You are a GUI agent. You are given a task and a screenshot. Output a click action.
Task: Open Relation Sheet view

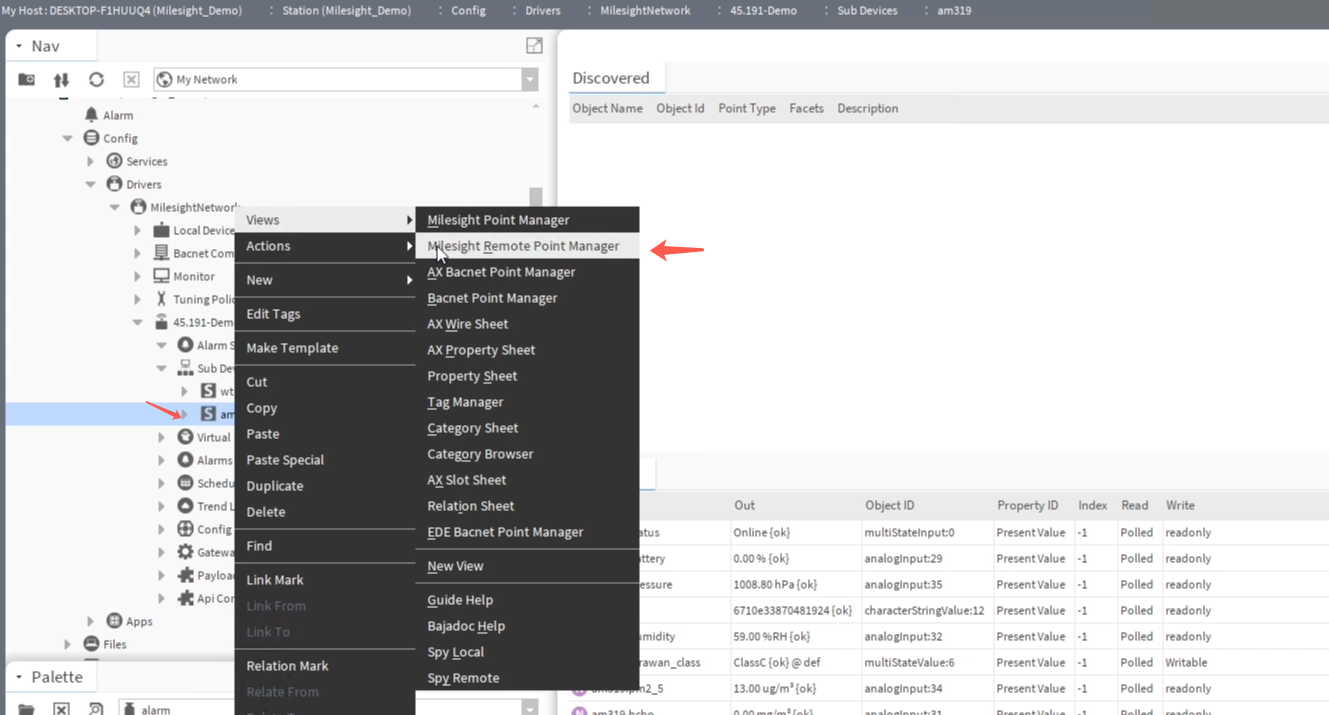click(x=470, y=506)
